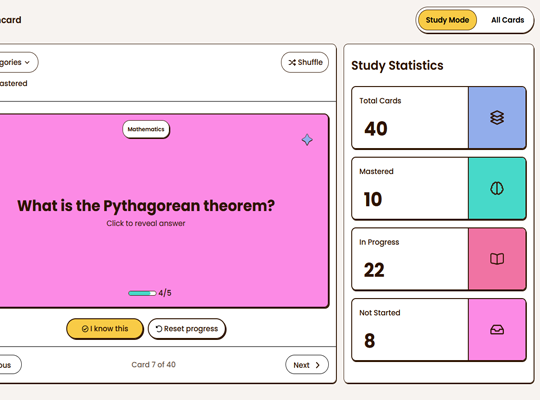Viewport: 540px width, 400px height.
Task: Reveal the Pythagorean theorem answer
Action: click(146, 211)
